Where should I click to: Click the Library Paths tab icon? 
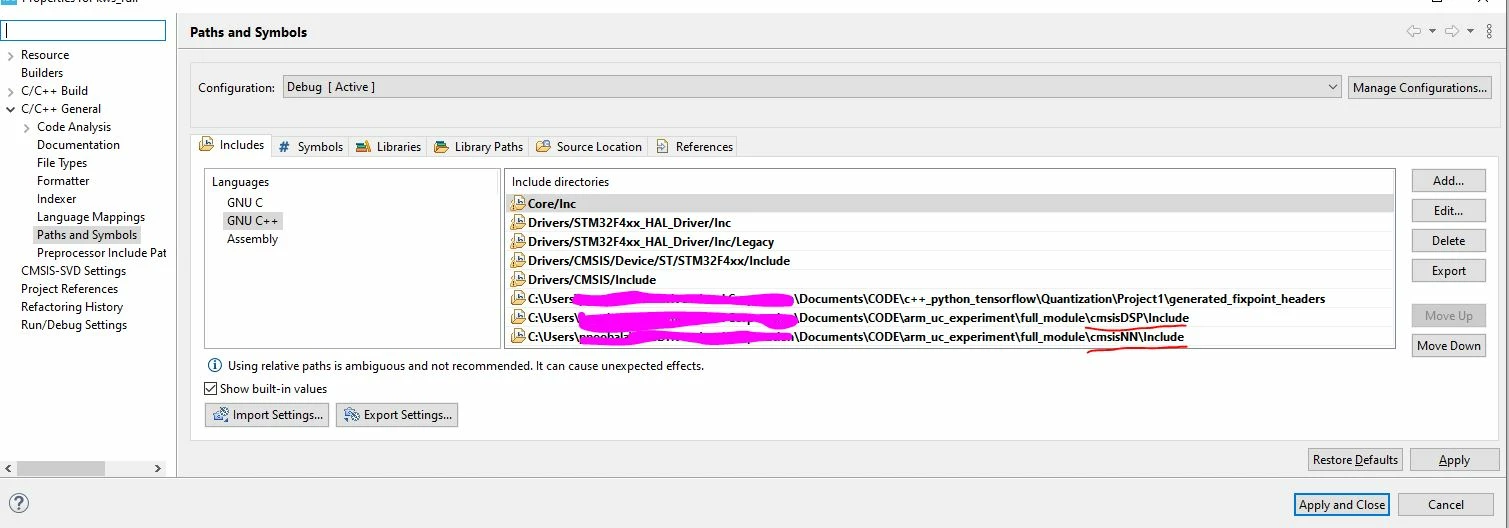click(x=441, y=147)
